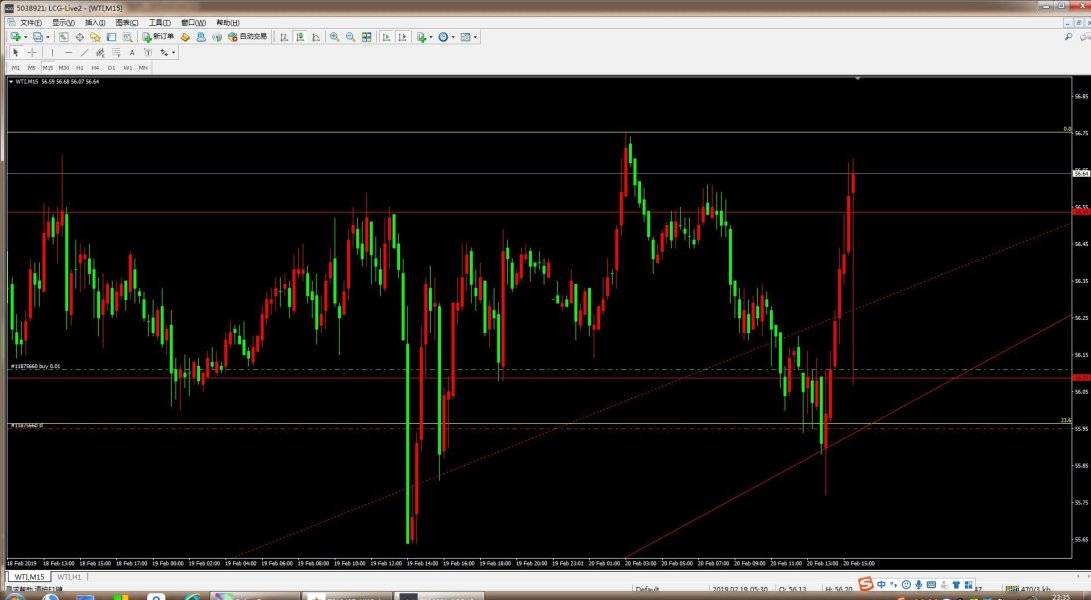Expand the new chart dropdown arrow
Screen dimensions: 1091x600
[24, 37]
